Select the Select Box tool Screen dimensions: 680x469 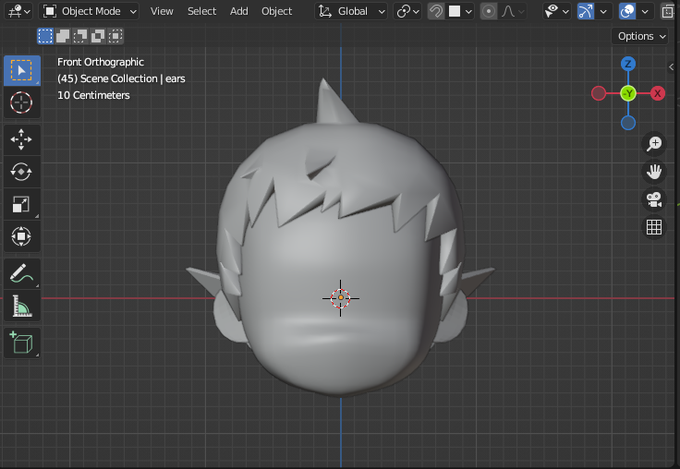click(x=22, y=71)
